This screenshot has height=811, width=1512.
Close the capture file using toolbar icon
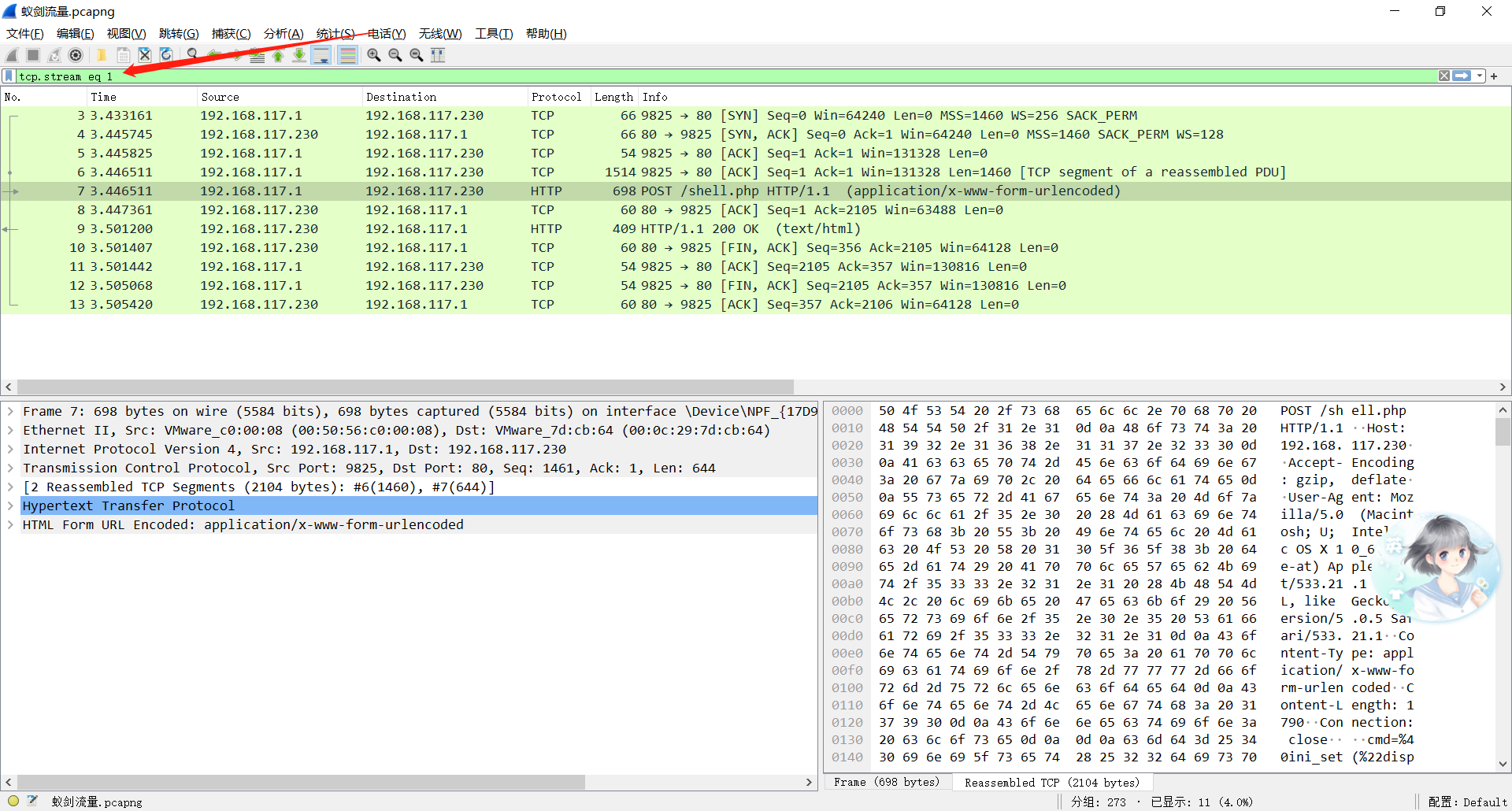point(145,55)
